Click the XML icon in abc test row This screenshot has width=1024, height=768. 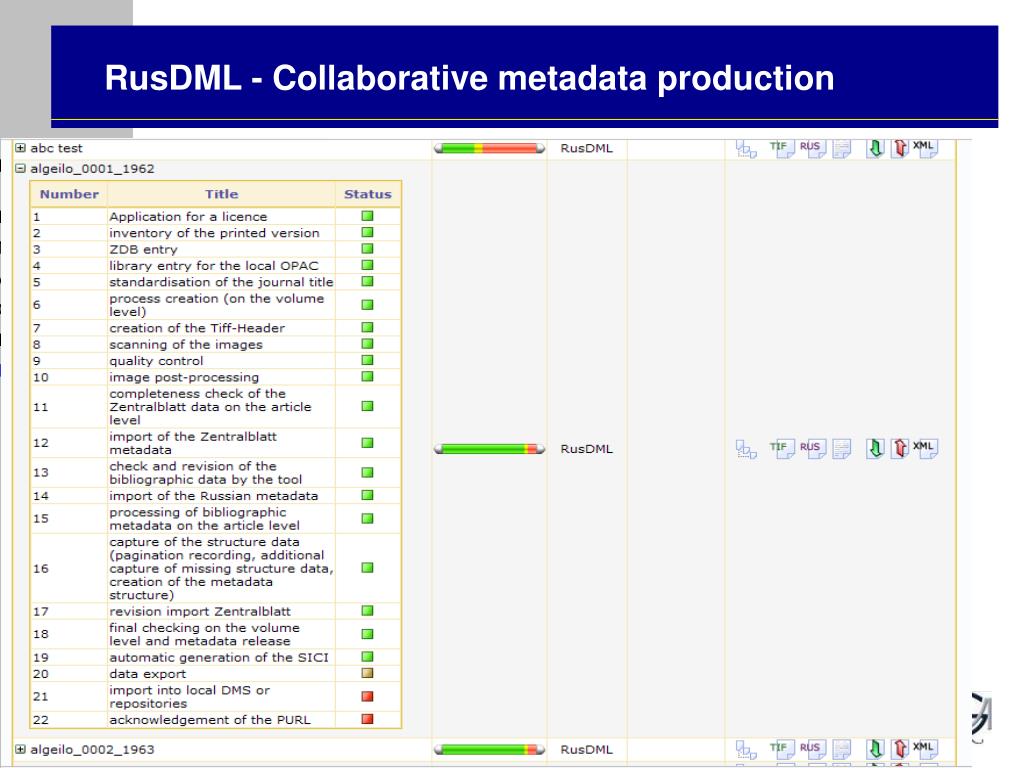click(925, 148)
